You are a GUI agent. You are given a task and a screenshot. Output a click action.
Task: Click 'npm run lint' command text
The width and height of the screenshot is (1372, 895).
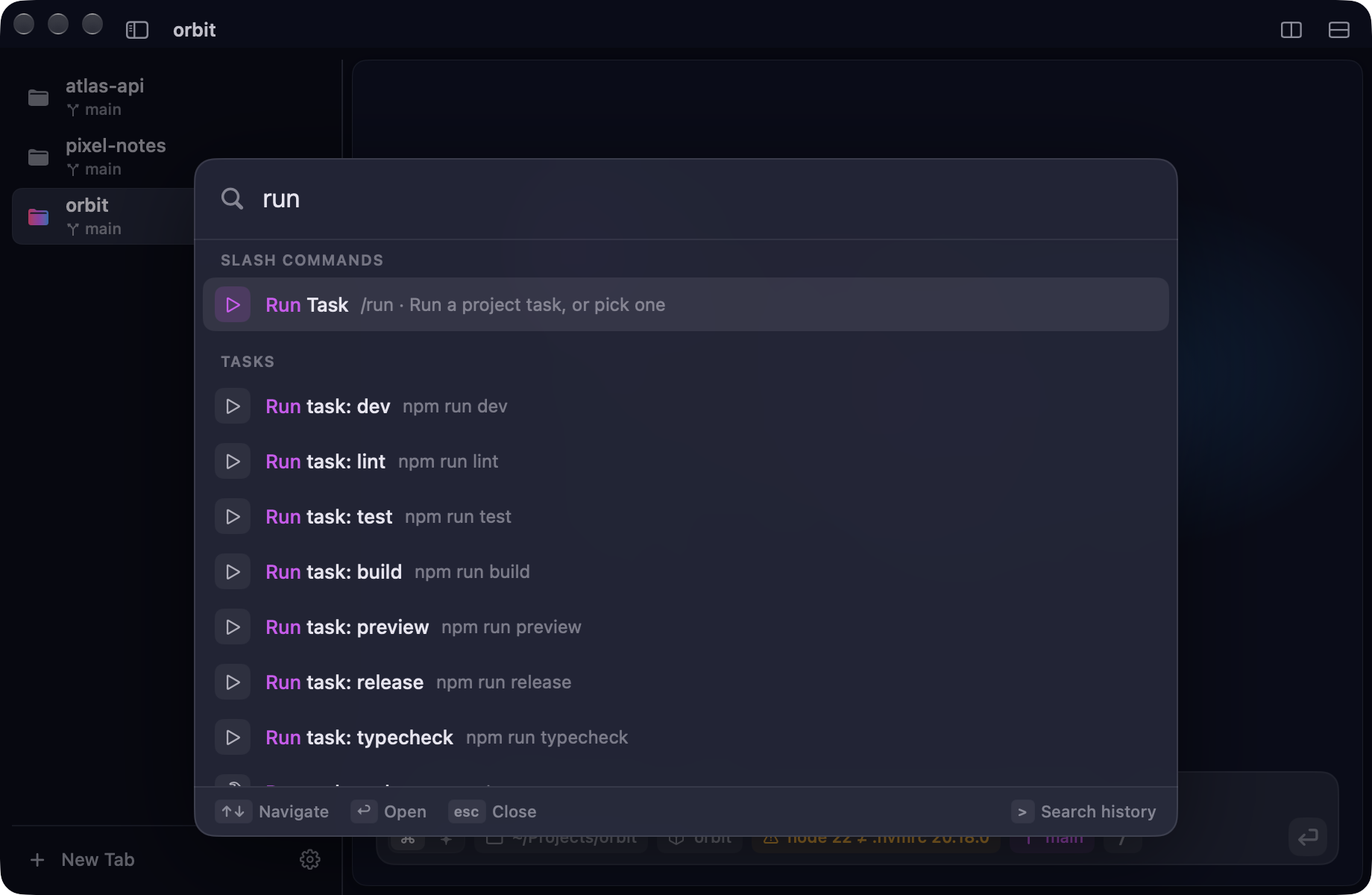coord(448,462)
